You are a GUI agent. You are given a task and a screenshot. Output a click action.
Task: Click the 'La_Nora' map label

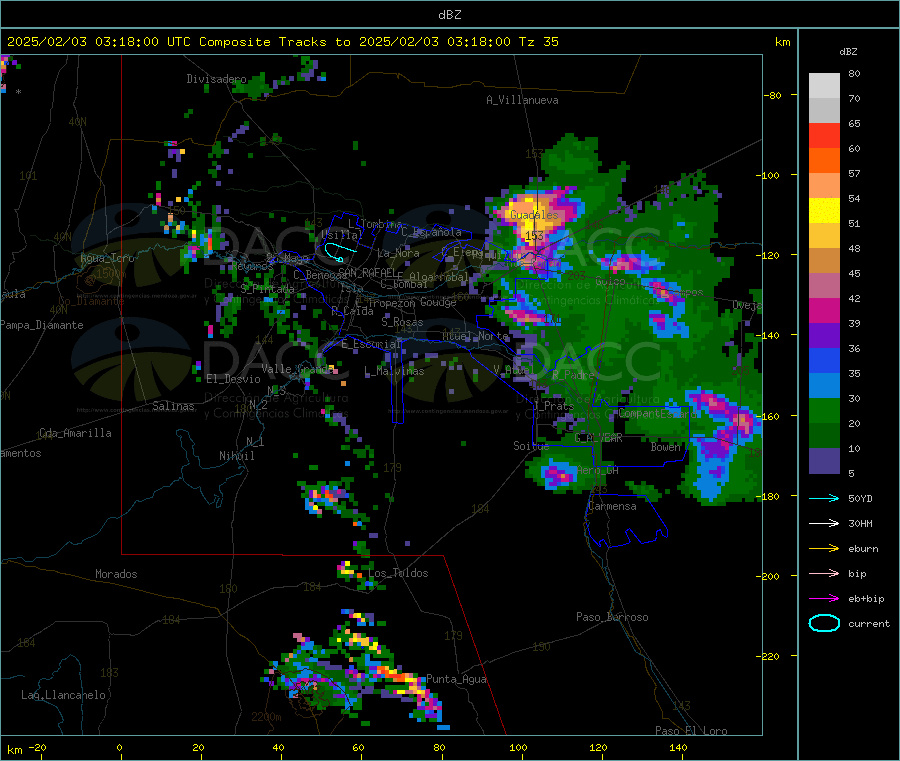[398, 253]
